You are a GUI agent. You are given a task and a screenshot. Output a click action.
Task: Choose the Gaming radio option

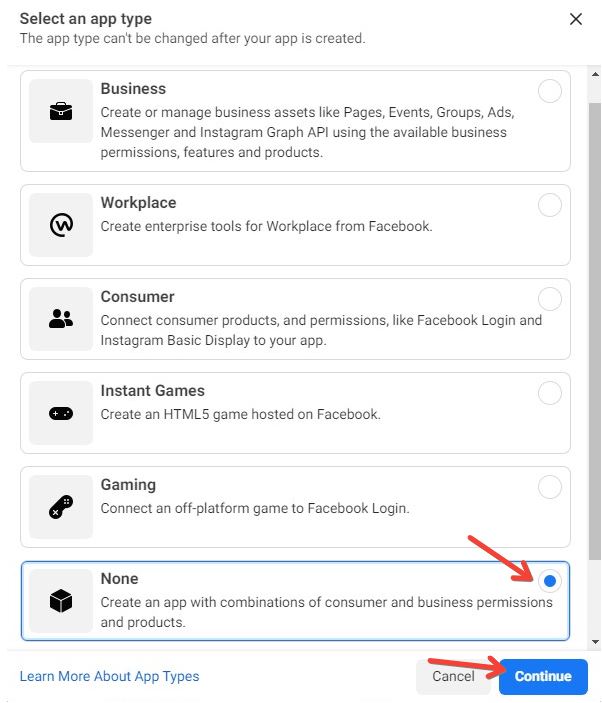pyautogui.click(x=550, y=487)
